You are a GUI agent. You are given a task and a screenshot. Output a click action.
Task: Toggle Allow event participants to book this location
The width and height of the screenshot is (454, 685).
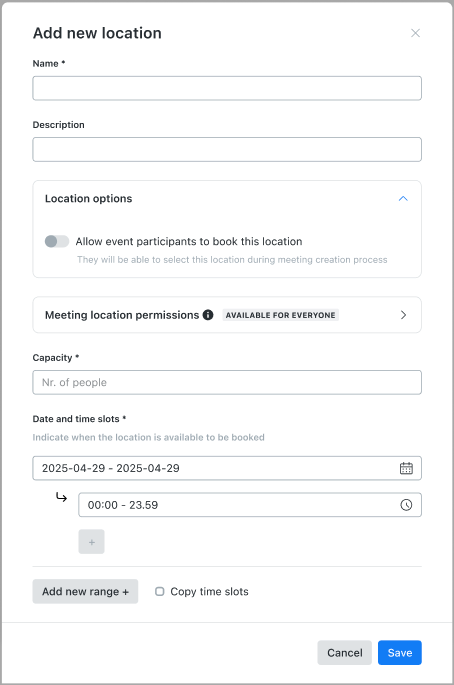click(57, 241)
